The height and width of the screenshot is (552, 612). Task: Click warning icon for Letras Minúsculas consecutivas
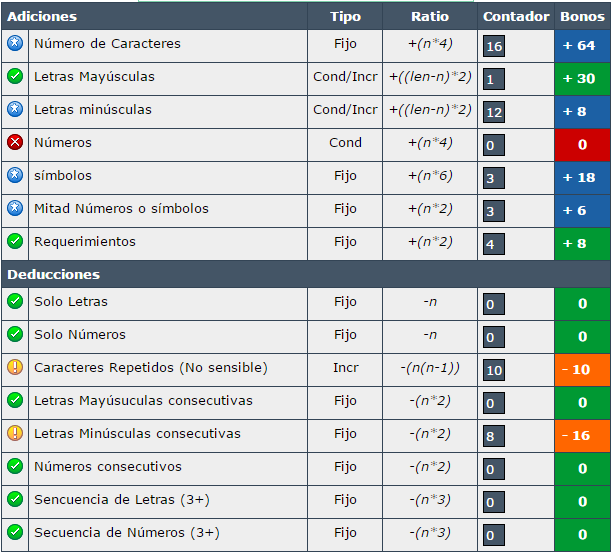[15, 433]
